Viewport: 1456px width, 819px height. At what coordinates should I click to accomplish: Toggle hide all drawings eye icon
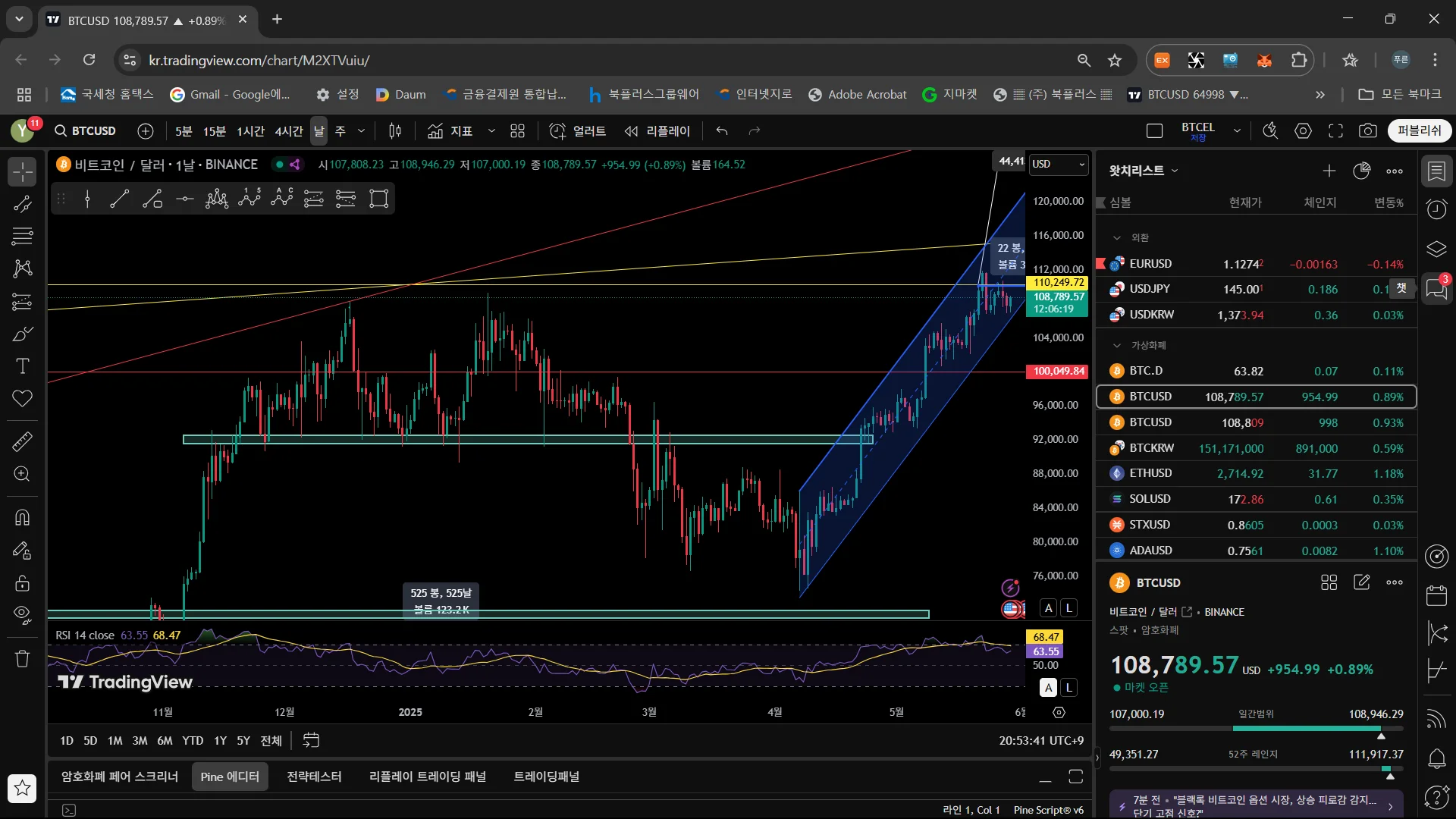(x=23, y=614)
